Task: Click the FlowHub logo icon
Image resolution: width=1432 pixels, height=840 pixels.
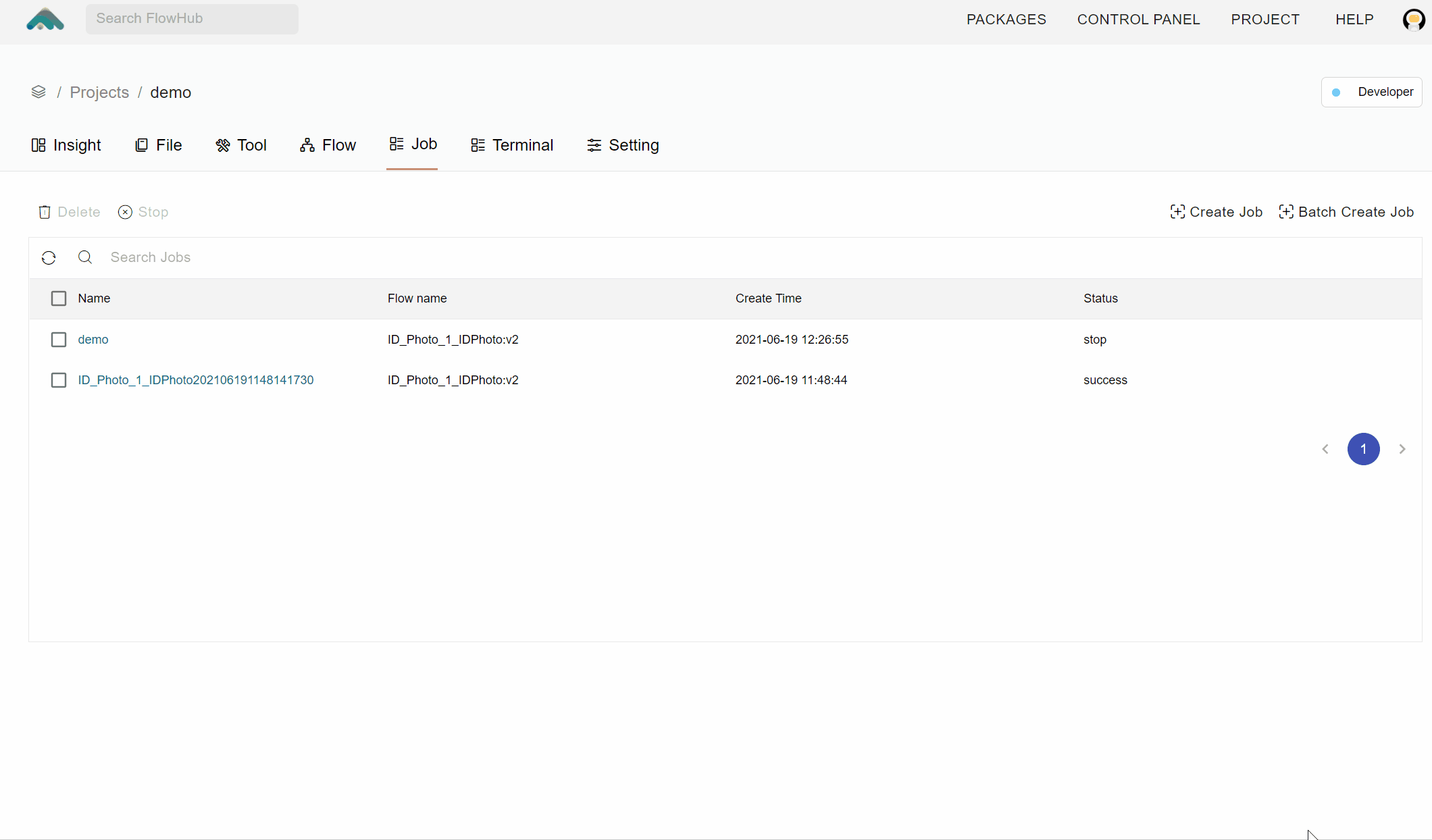Action: pyautogui.click(x=45, y=19)
